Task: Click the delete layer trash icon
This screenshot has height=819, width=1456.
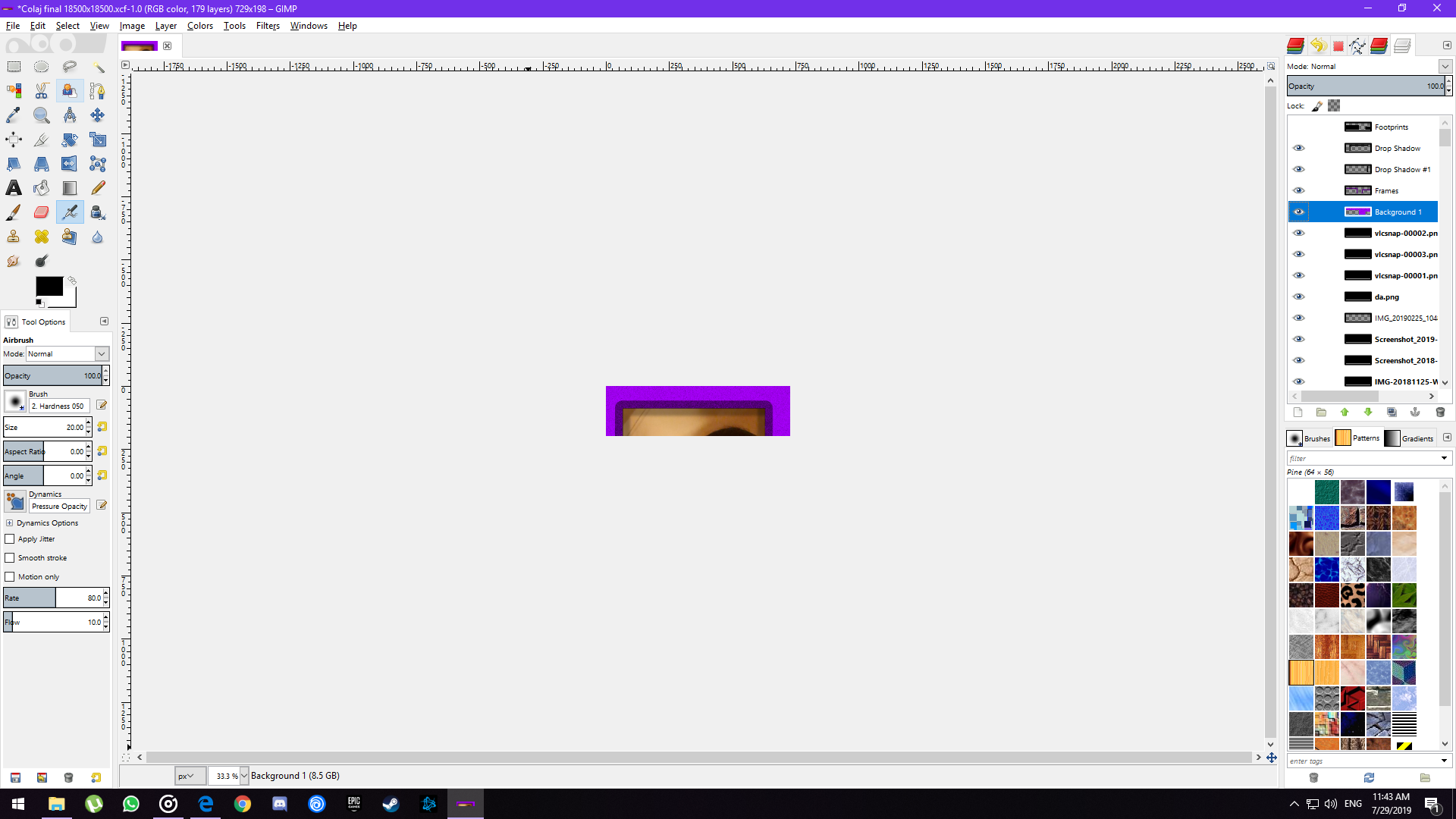Action: [1440, 413]
